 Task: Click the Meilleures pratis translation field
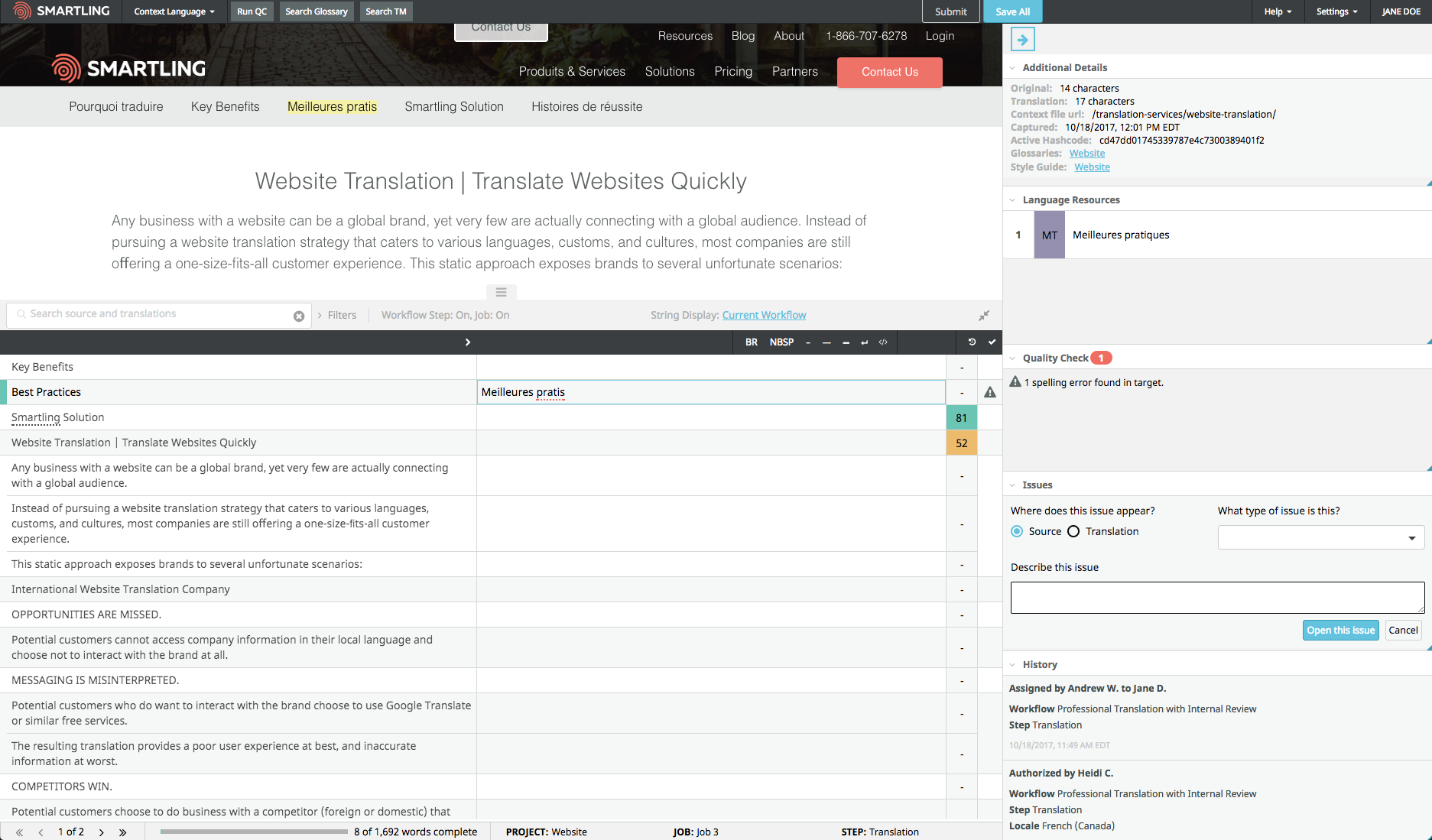711,392
